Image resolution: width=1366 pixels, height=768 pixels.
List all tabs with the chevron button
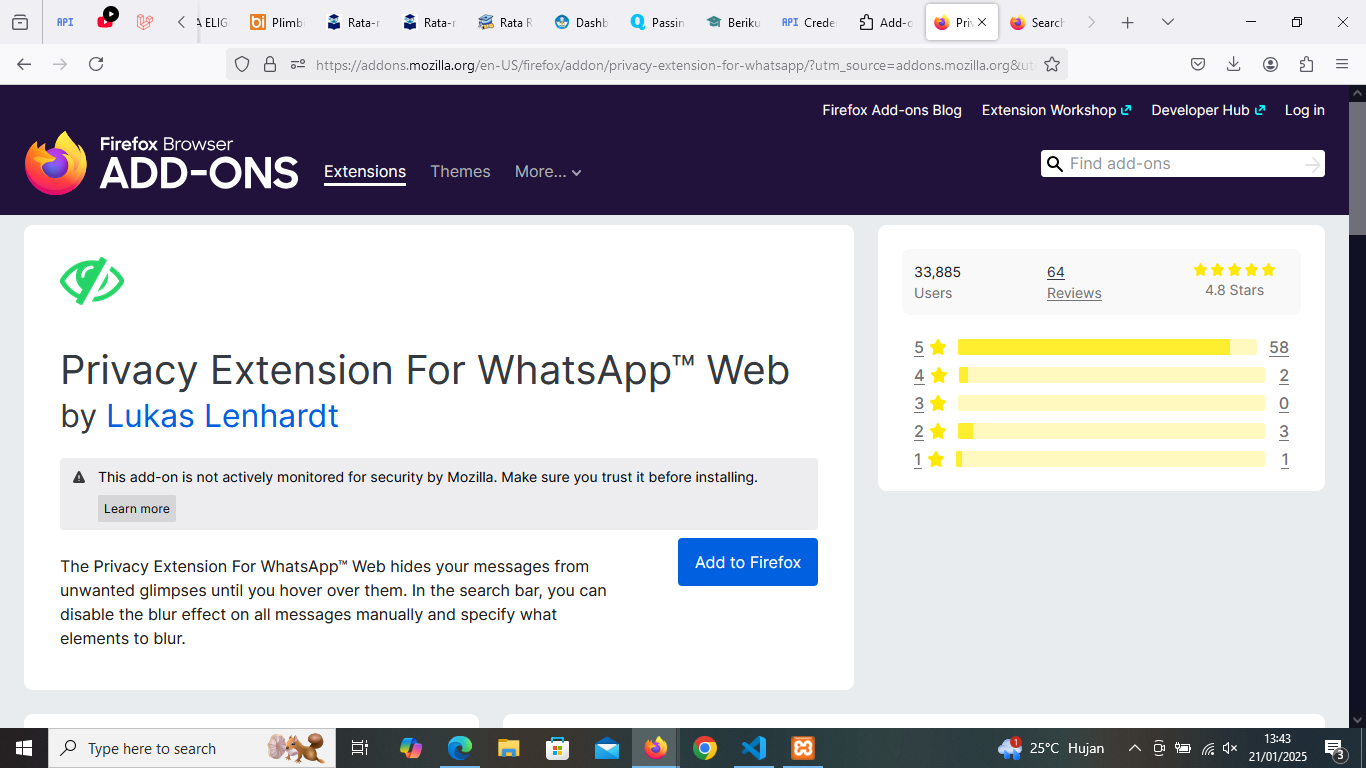coord(1167,22)
